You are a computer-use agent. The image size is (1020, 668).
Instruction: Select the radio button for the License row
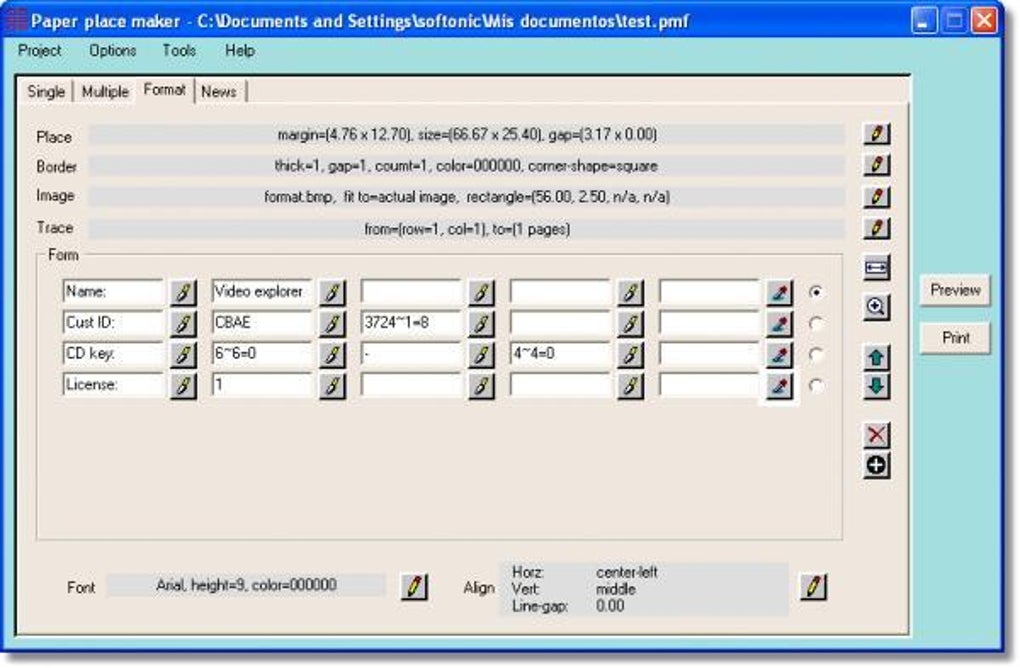tap(816, 386)
